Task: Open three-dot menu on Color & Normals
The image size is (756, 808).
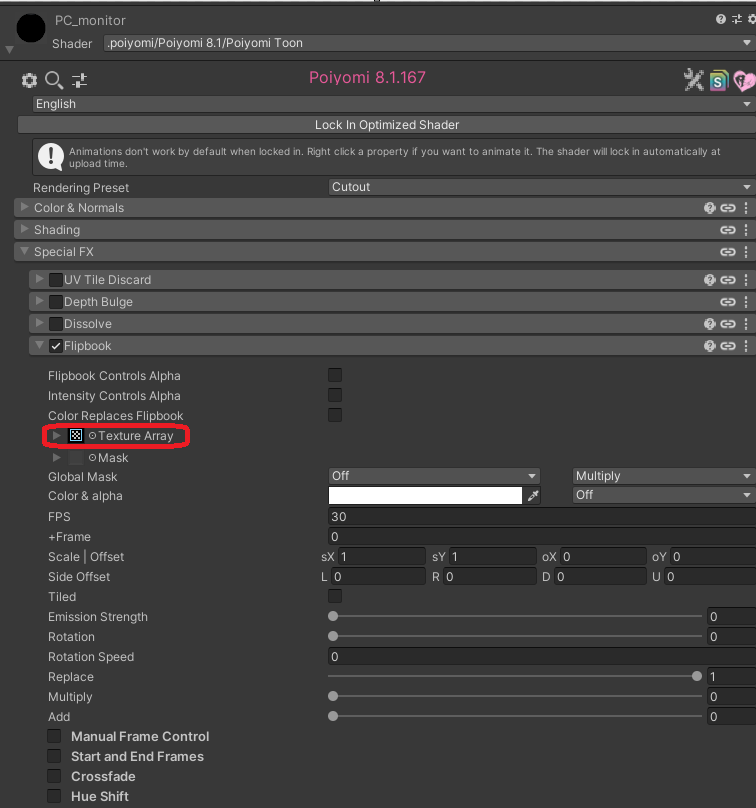Action: click(746, 208)
